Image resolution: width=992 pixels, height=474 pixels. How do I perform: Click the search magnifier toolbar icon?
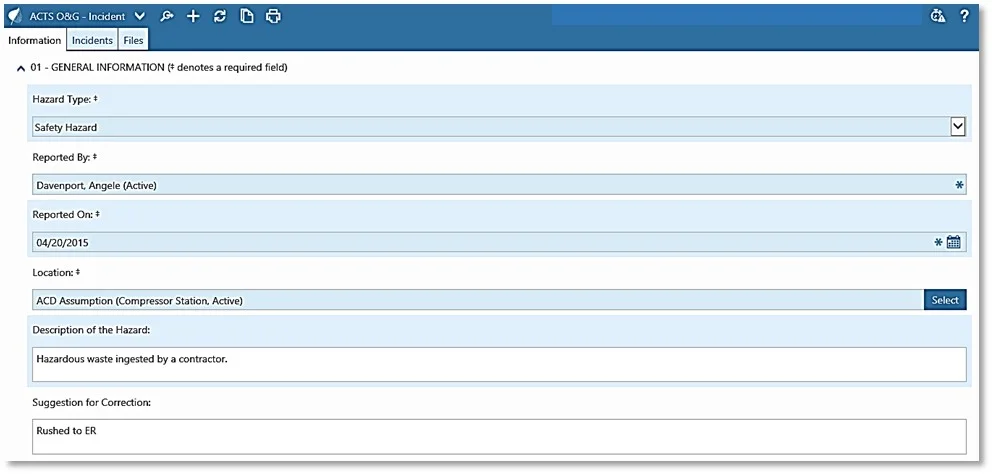click(167, 16)
